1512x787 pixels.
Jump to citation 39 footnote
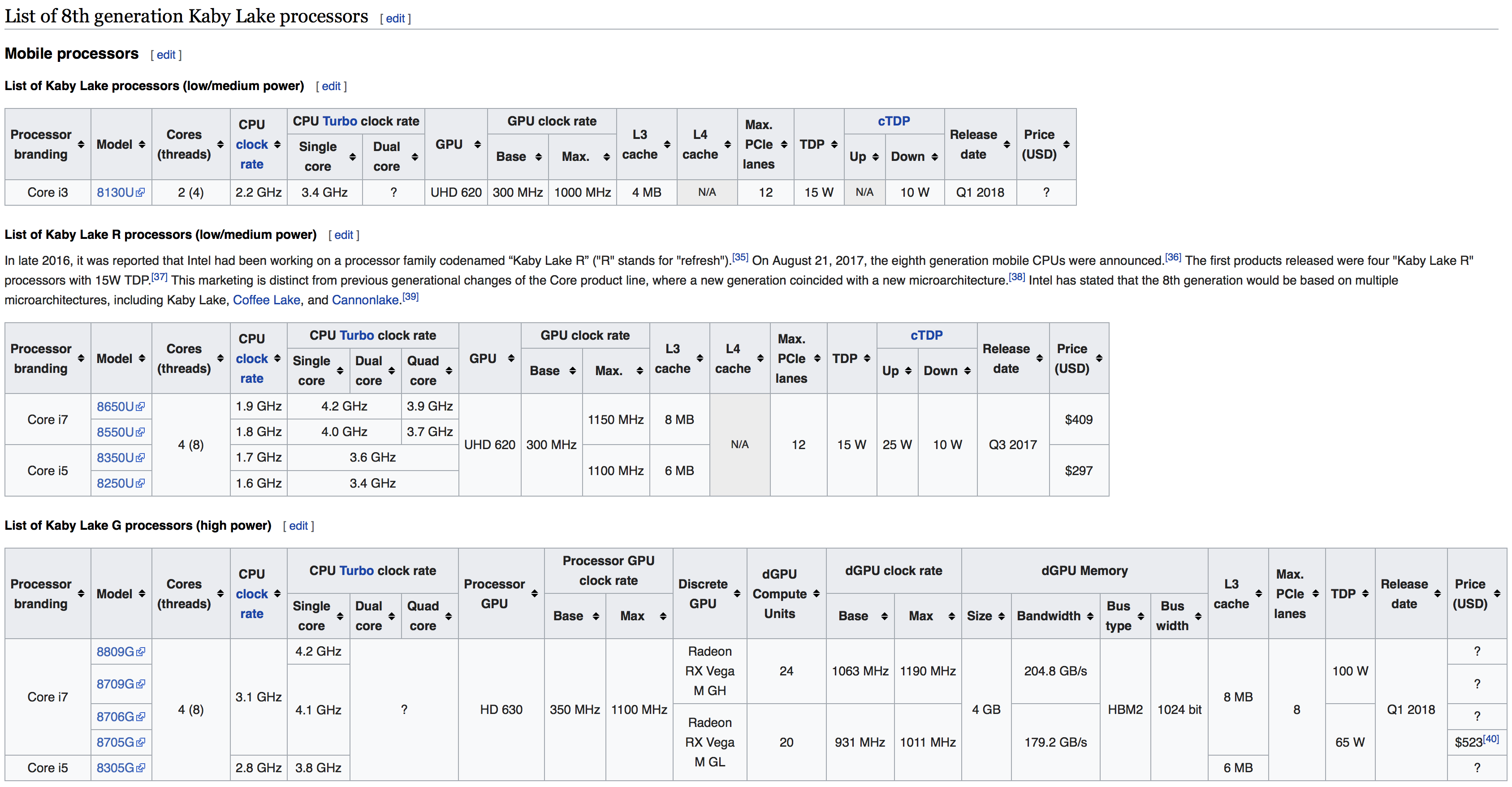click(410, 296)
